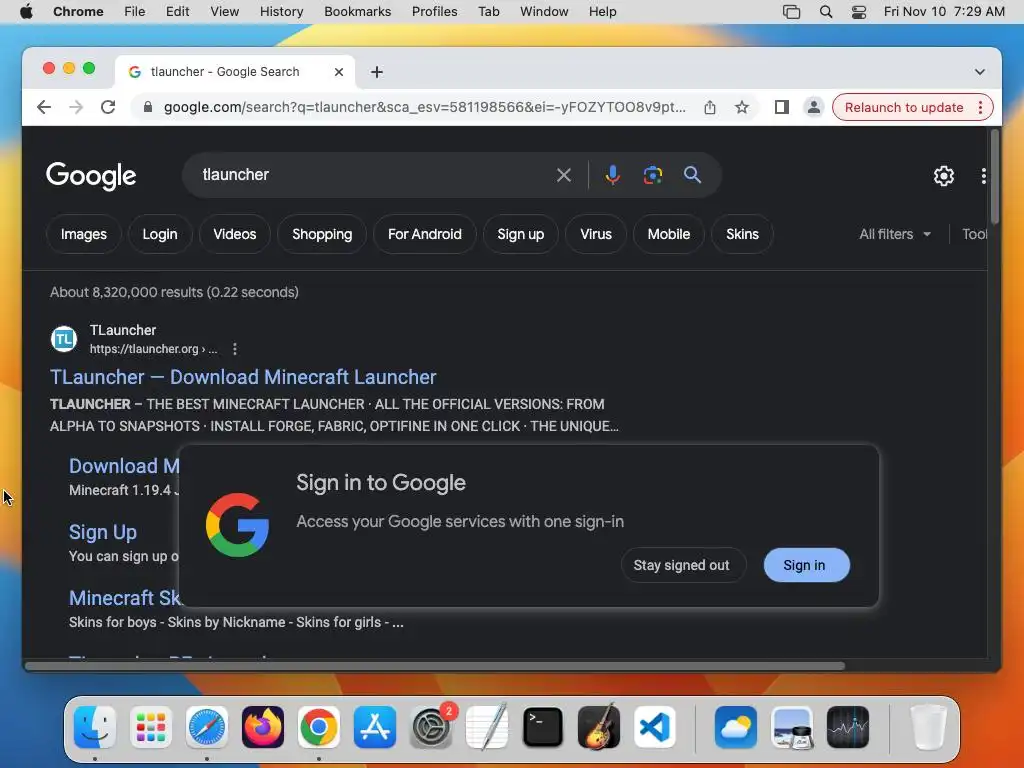Screen dimensions: 1024x768
Task: Open macOS Control Center in menu bar
Action: coord(859,12)
